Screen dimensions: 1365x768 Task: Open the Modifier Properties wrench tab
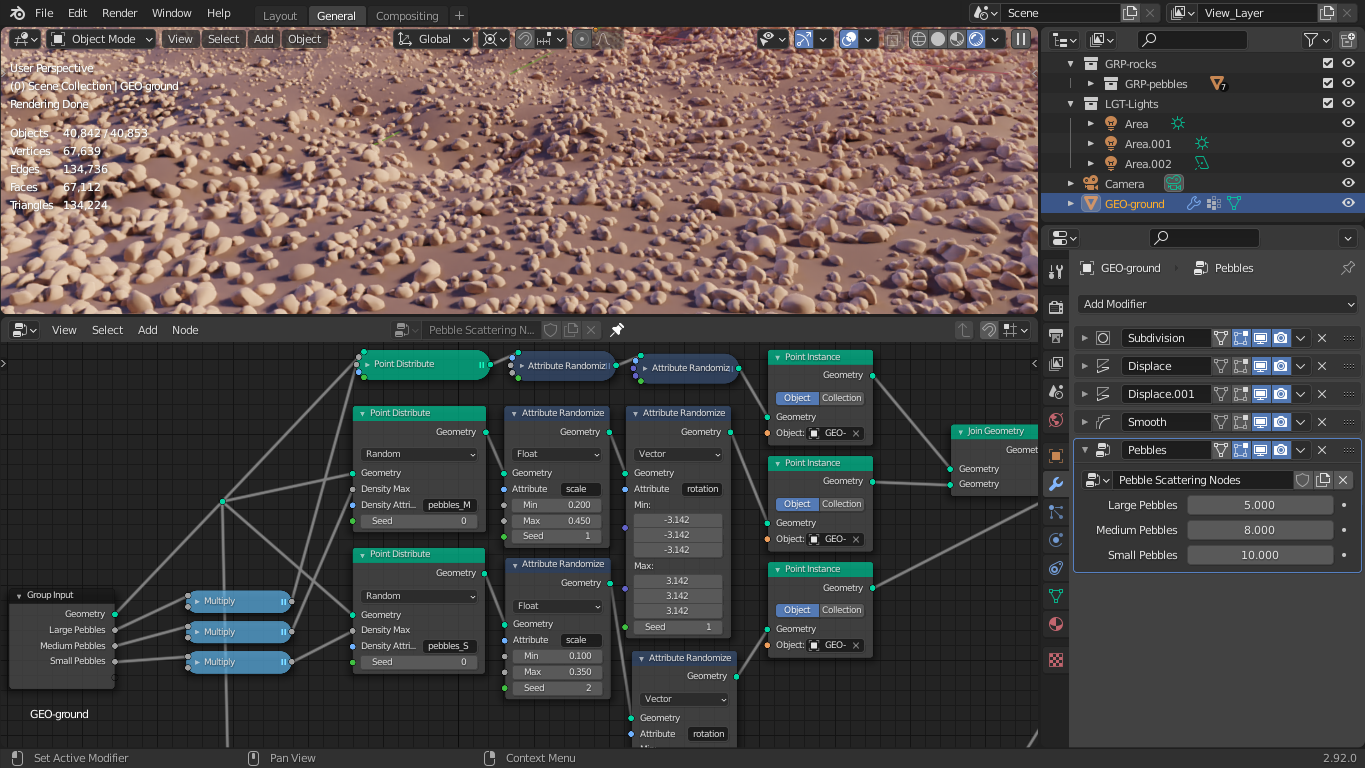1055,484
